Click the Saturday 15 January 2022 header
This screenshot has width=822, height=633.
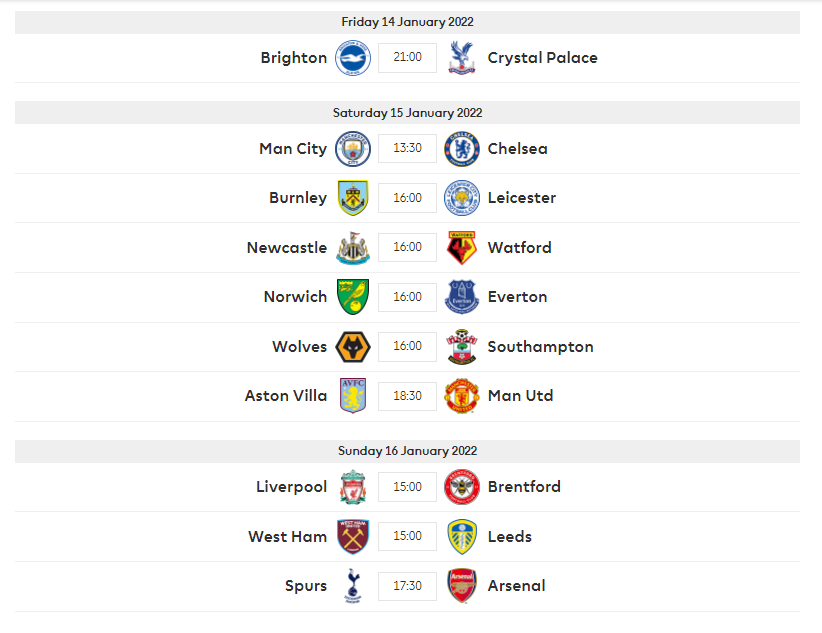407,113
